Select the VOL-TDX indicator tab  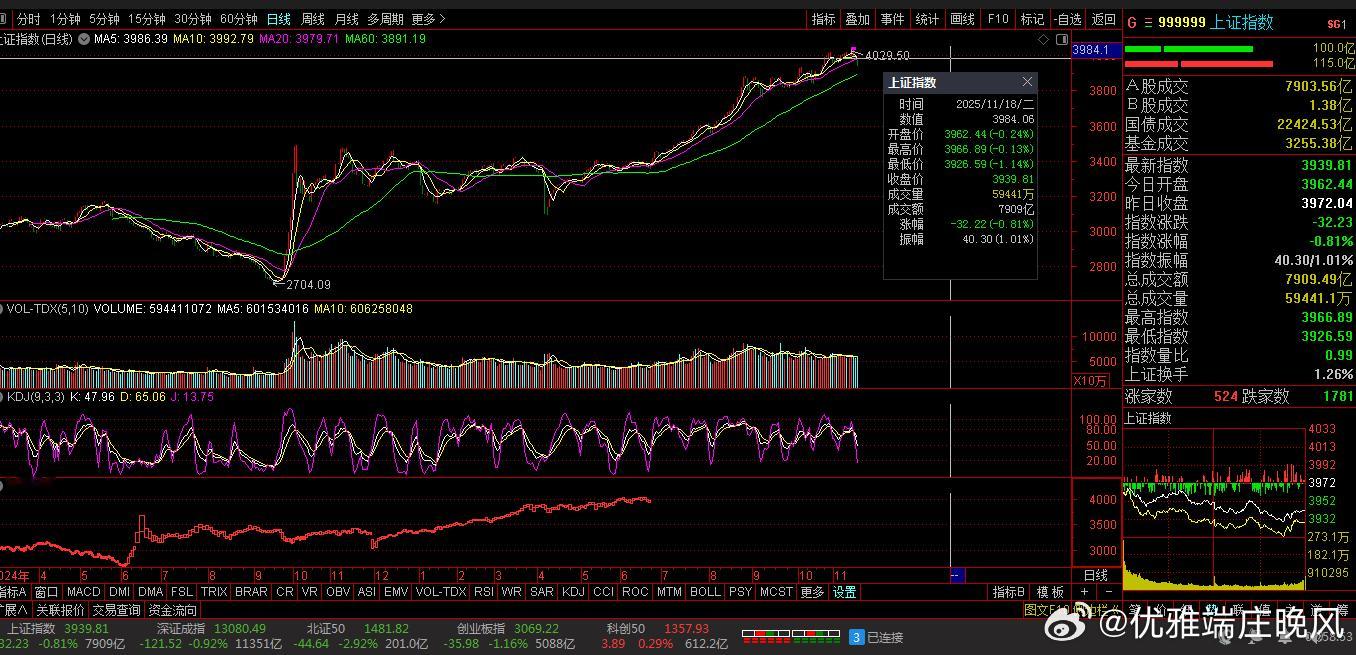click(441, 592)
